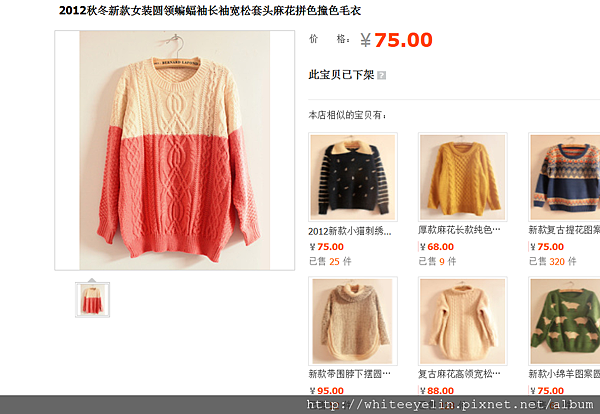Click the 新款带围脖下摆圆 product link
This screenshot has width=600, height=414.
(349, 374)
